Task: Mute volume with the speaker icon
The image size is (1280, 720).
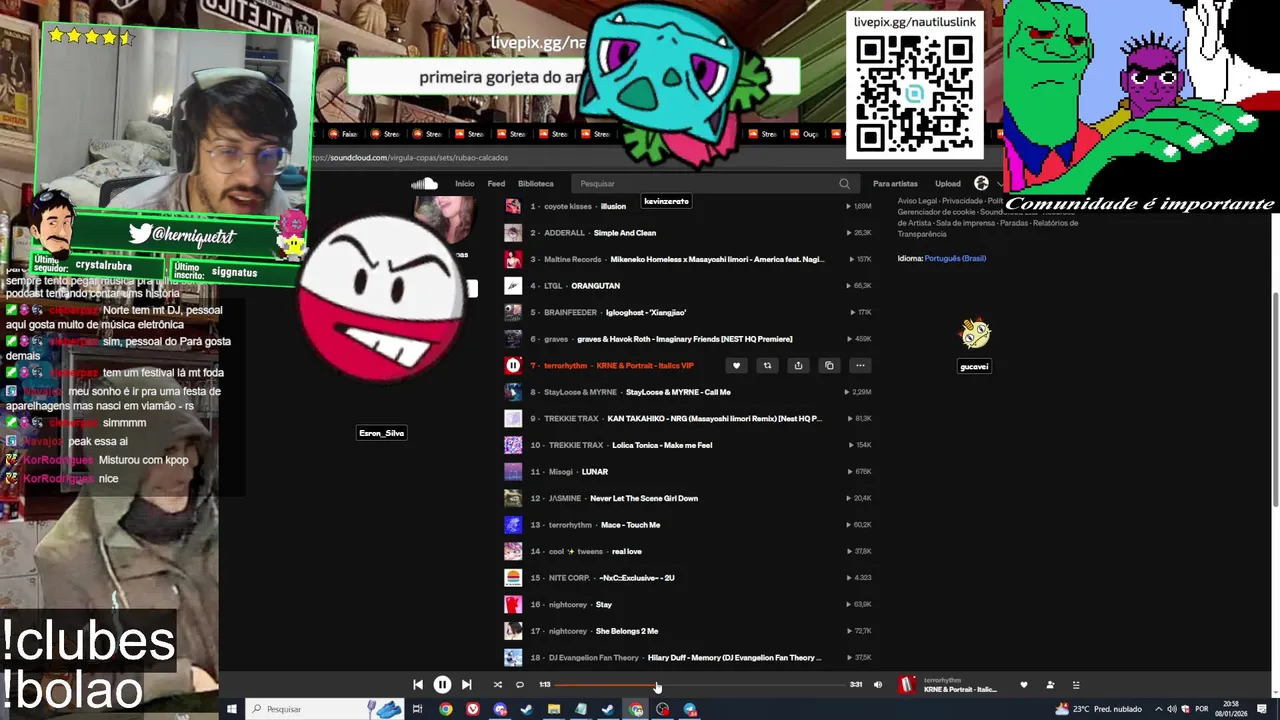Action: tap(878, 685)
